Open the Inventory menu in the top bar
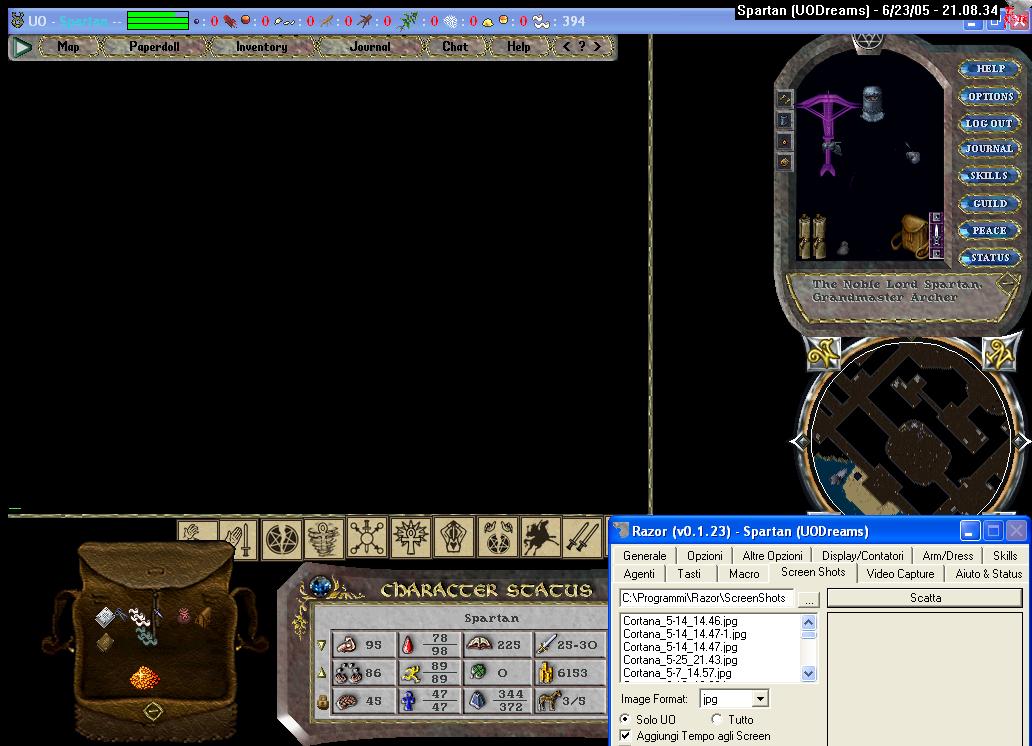The width and height of the screenshot is (1032, 746). pos(261,47)
